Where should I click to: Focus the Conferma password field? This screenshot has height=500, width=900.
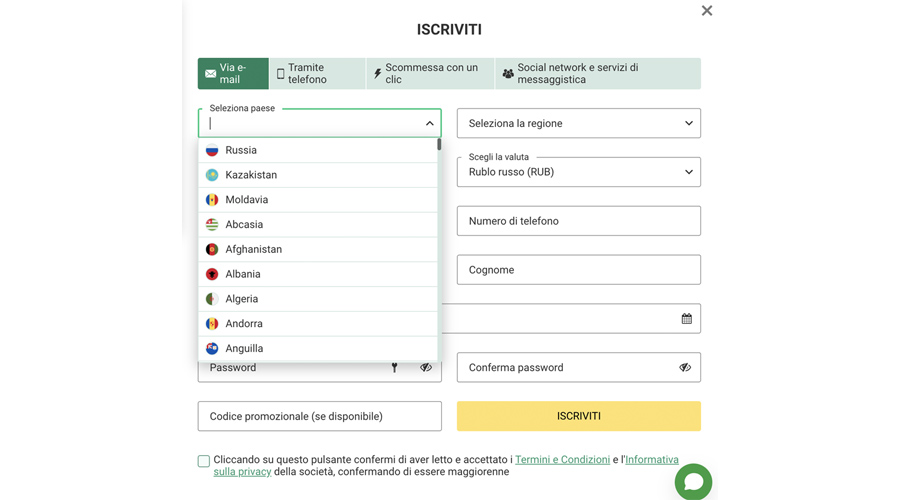coord(579,367)
